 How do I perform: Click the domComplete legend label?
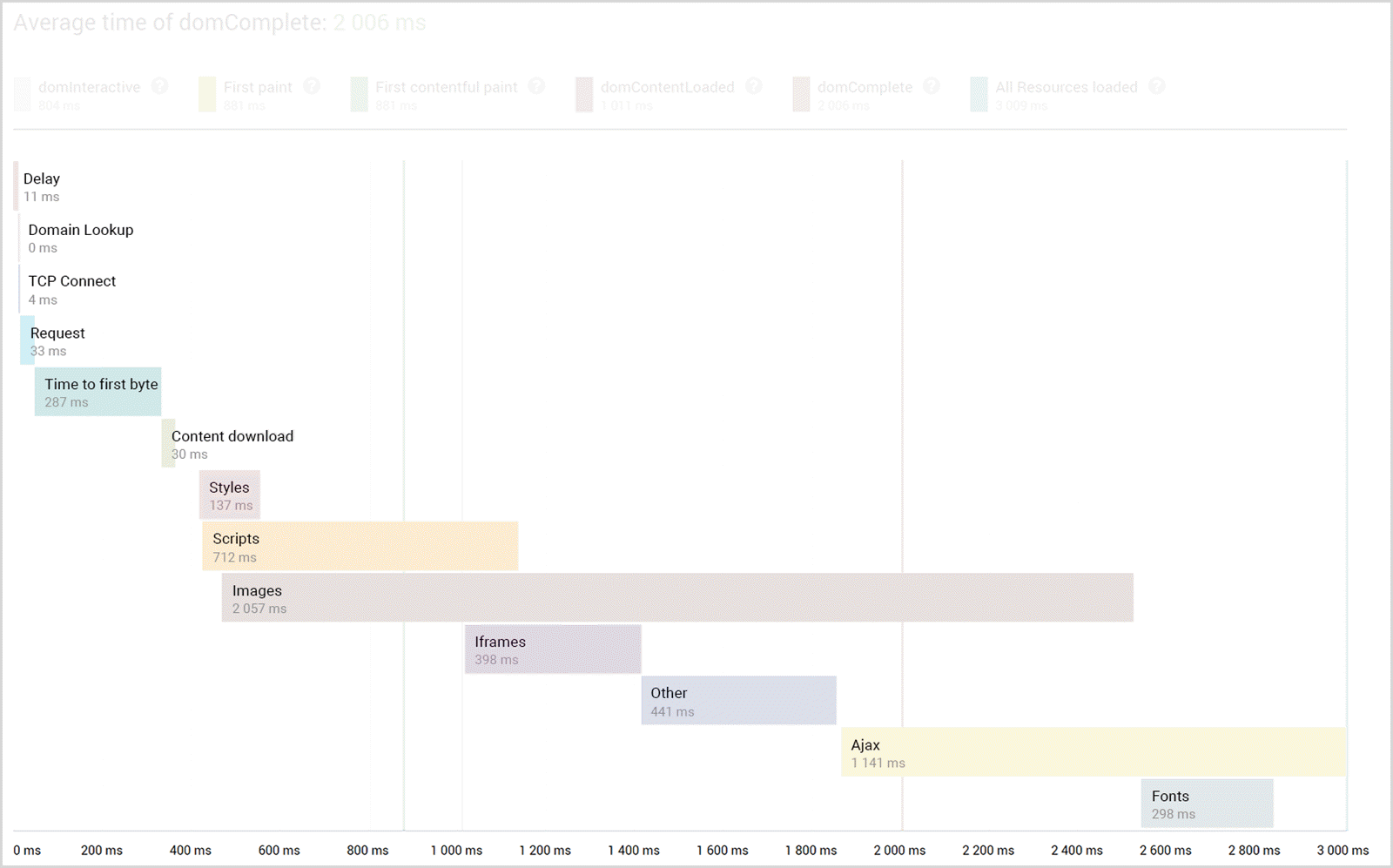[865, 87]
